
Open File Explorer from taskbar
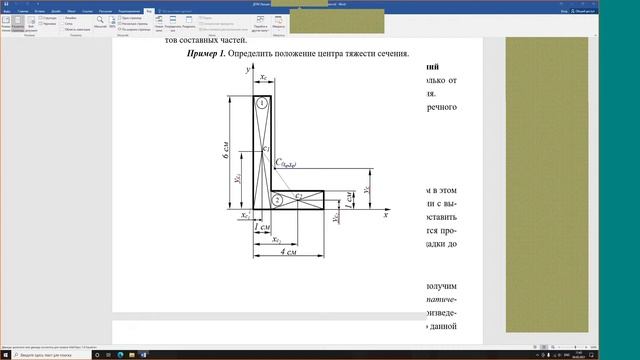pyautogui.click(x=132, y=355)
